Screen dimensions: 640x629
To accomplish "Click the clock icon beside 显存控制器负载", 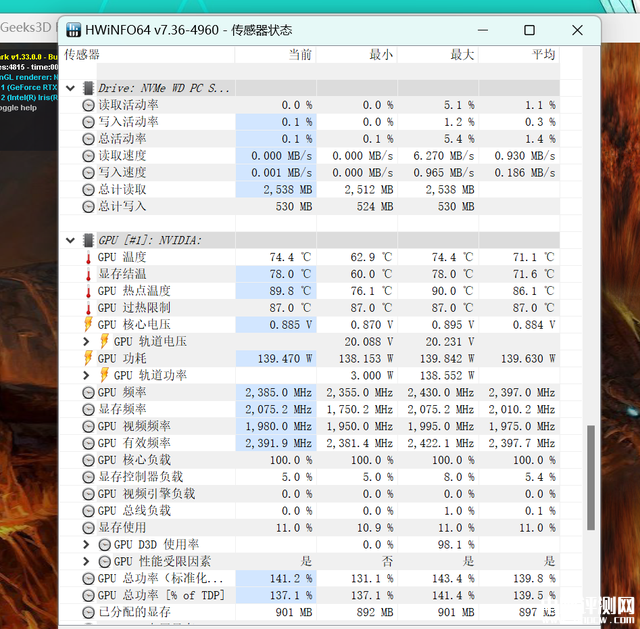I will 88,477.
